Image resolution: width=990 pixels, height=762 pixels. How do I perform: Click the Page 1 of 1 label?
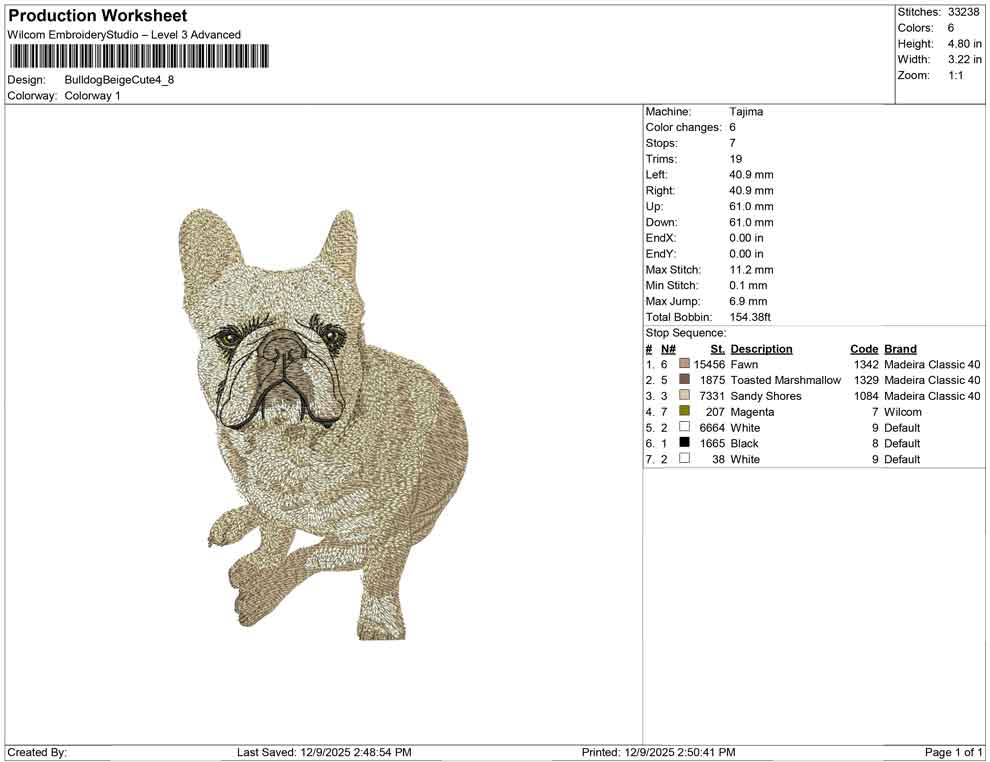952,752
